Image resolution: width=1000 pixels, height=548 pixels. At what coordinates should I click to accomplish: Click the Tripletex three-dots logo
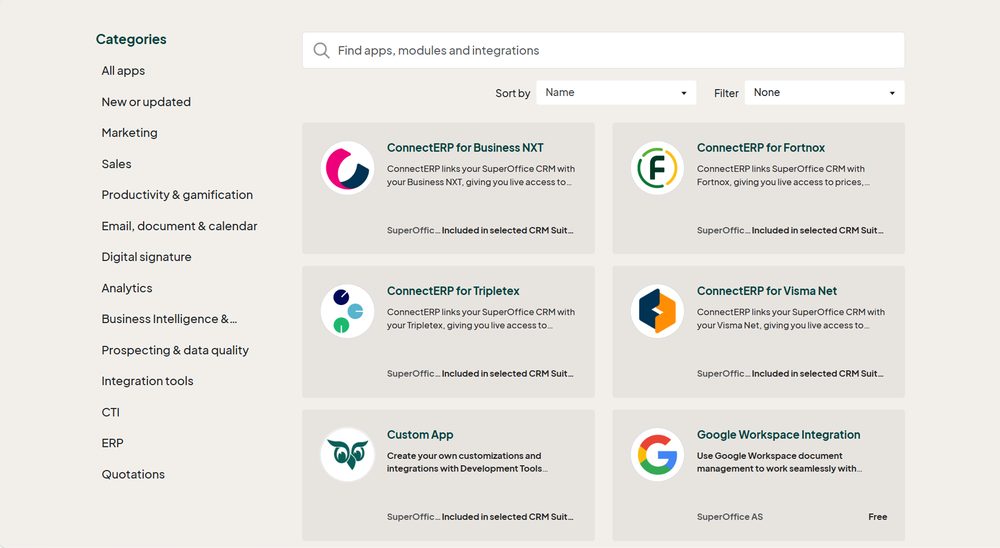(348, 311)
